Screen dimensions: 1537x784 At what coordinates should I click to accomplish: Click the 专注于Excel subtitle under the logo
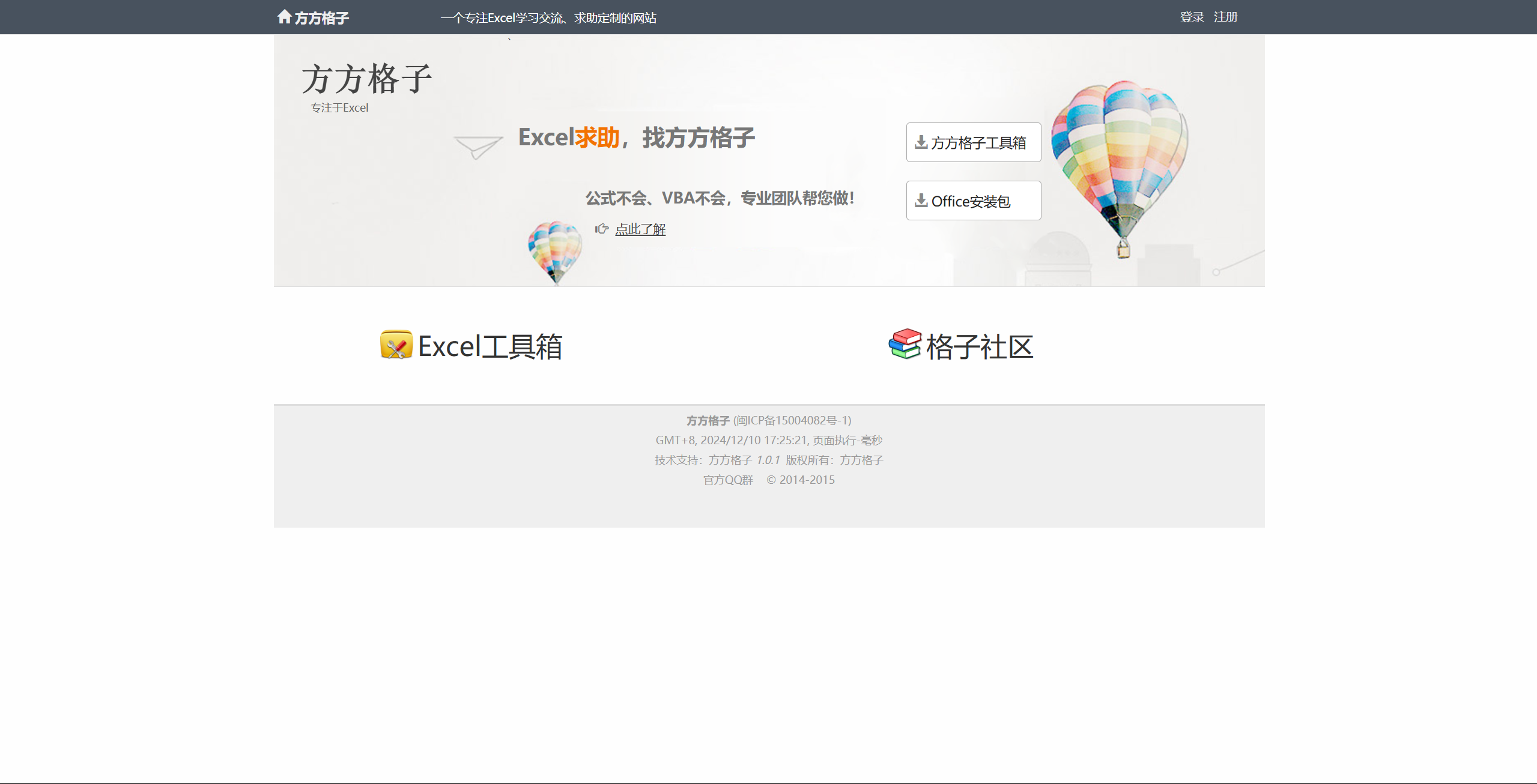click(x=339, y=107)
